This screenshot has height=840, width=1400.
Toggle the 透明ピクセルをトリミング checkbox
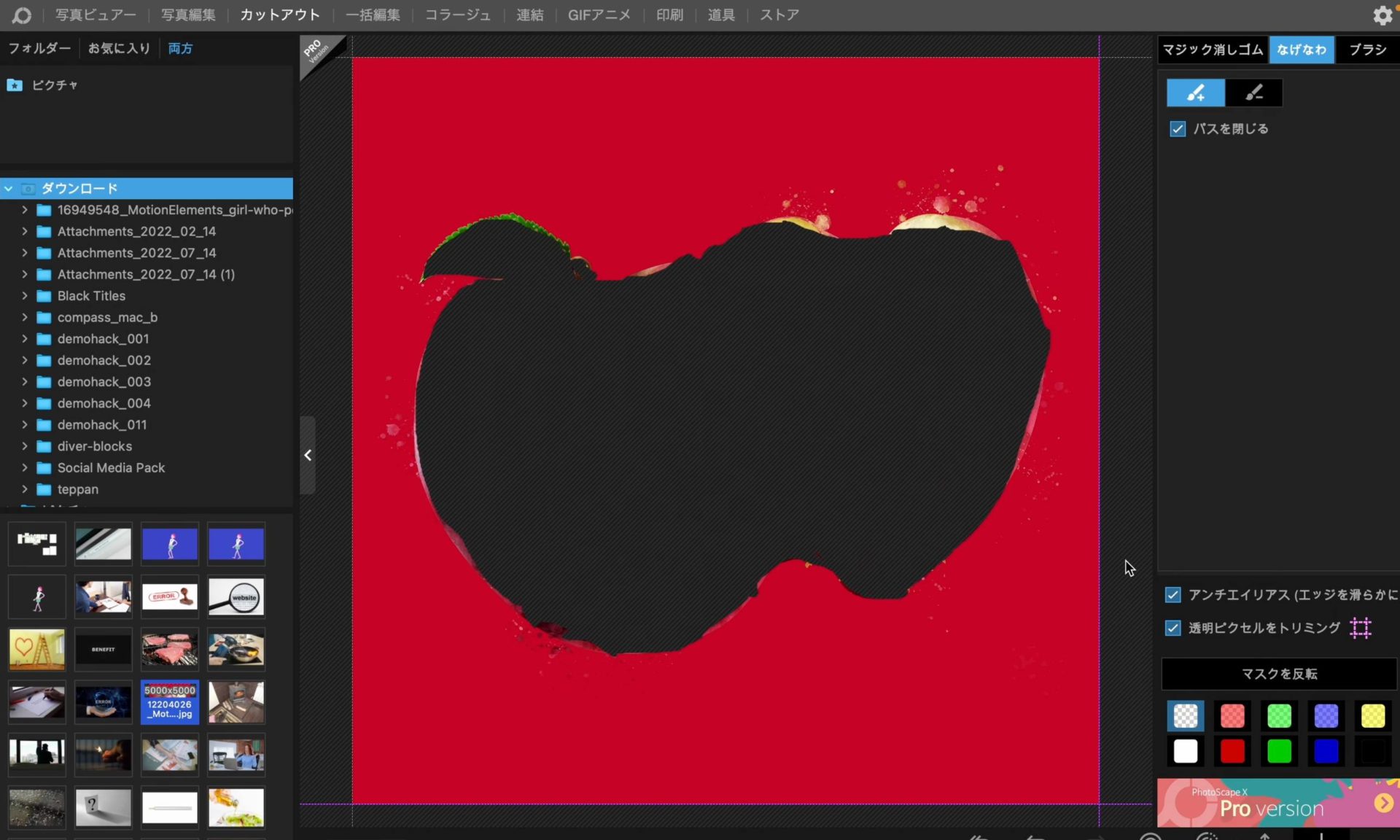pos(1172,628)
